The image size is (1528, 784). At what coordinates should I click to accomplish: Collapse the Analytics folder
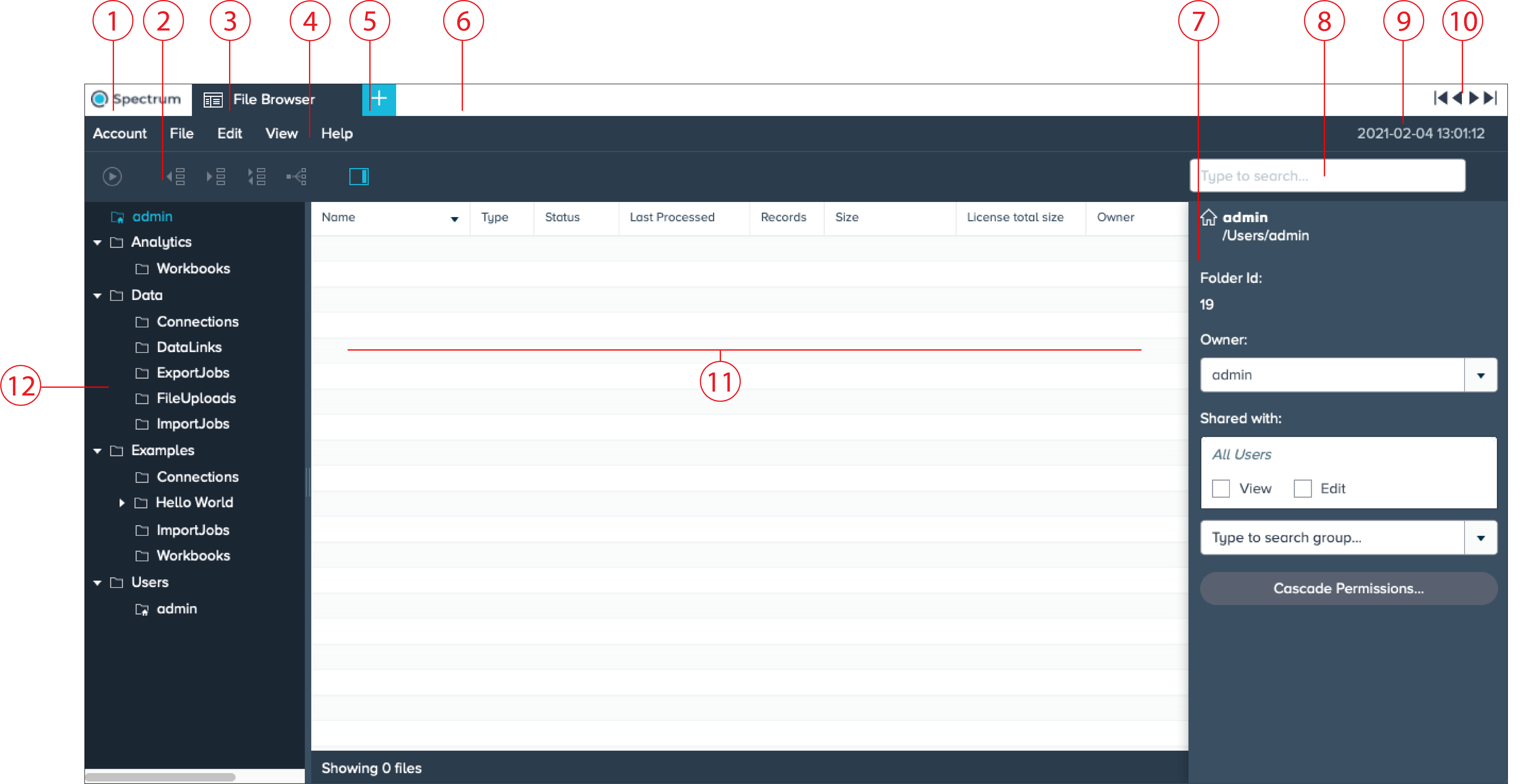click(x=97, y=242)
